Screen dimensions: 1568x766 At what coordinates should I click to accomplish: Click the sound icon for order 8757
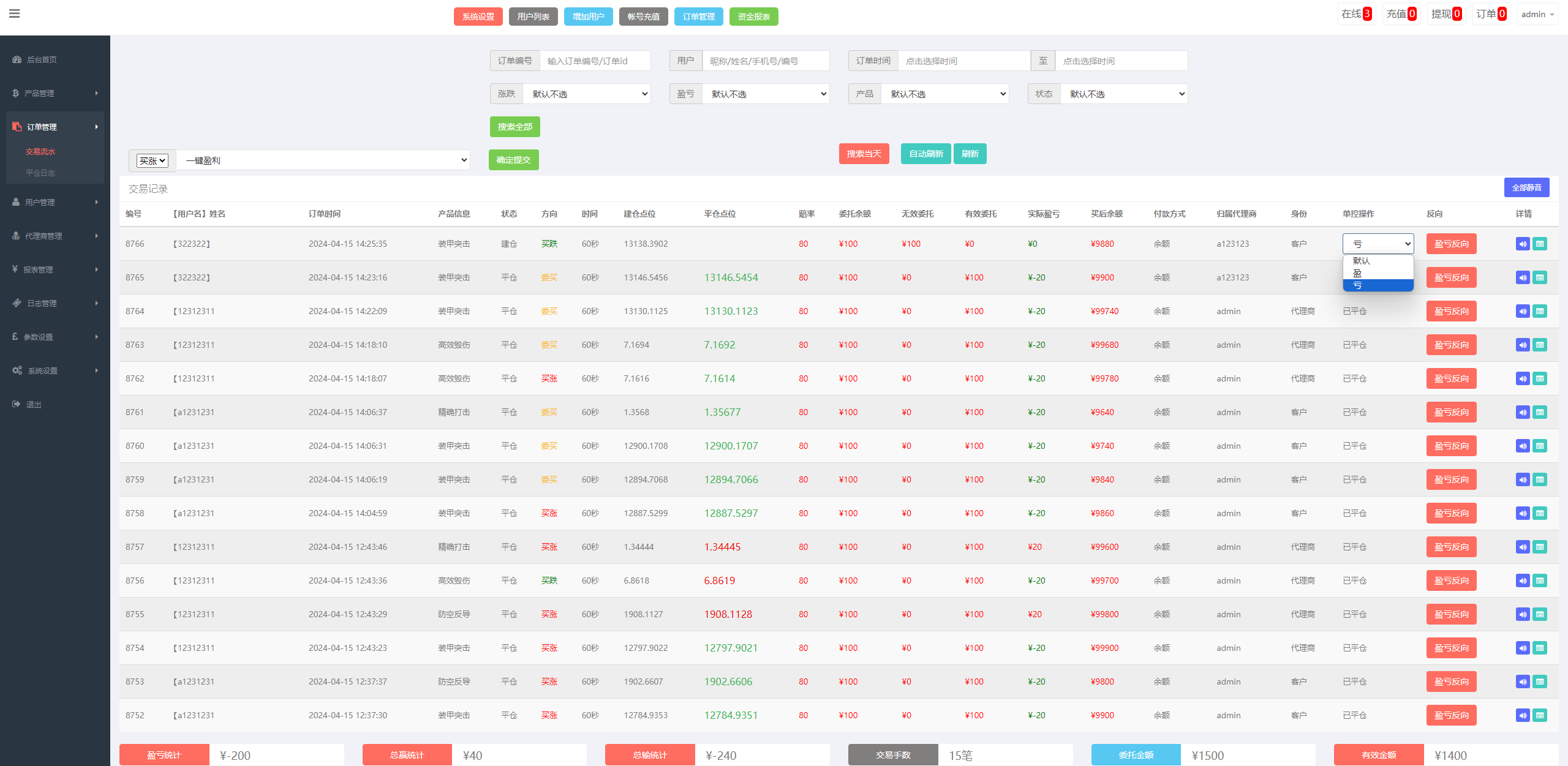pos(1523,547)
